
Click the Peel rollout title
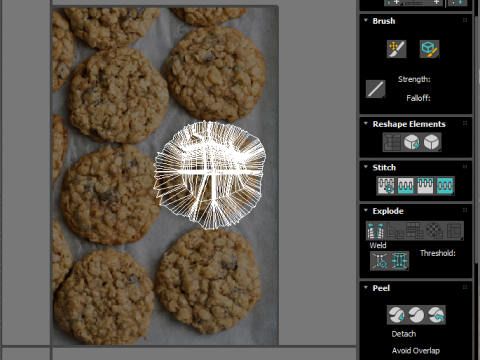coord(381,288)
